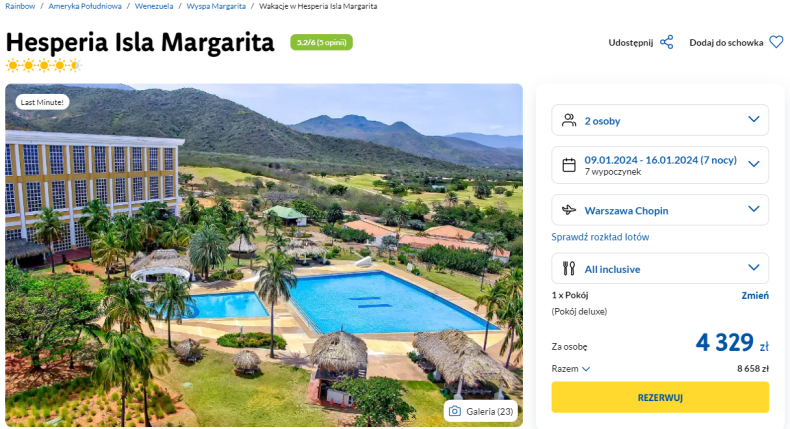The width and height of the screenshot is (790, 429).
Task: Navigate to the Wyspa Margarita breadcrumb
Action: pyautogui.click(x=216, y=6)
